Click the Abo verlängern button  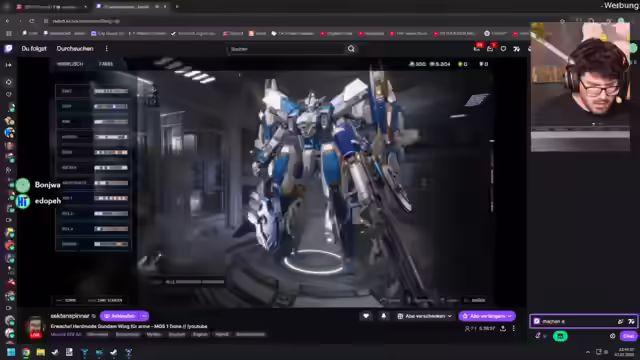click(487, 316)
